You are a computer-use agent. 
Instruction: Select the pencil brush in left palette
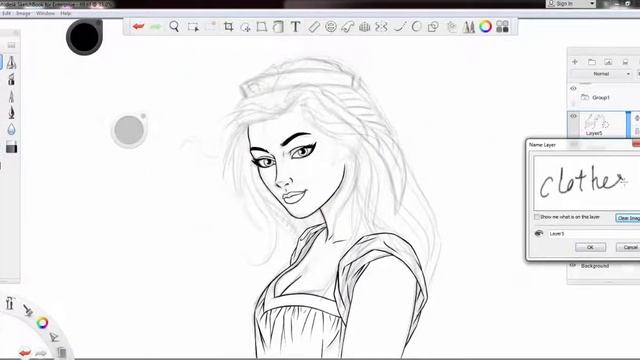(11, 62)
